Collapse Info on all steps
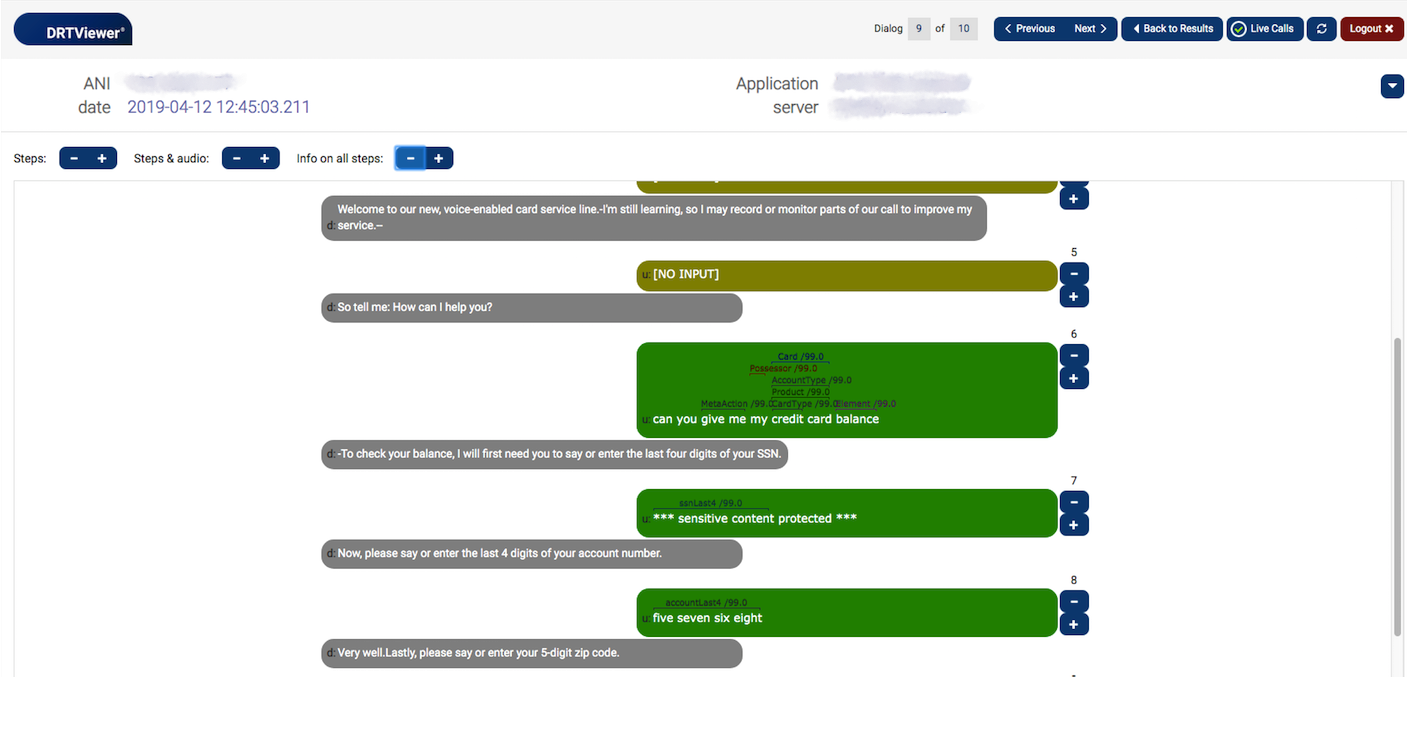Image resolution: width=1407 pixels, height=731 pixels. click(x=411, y=158)
